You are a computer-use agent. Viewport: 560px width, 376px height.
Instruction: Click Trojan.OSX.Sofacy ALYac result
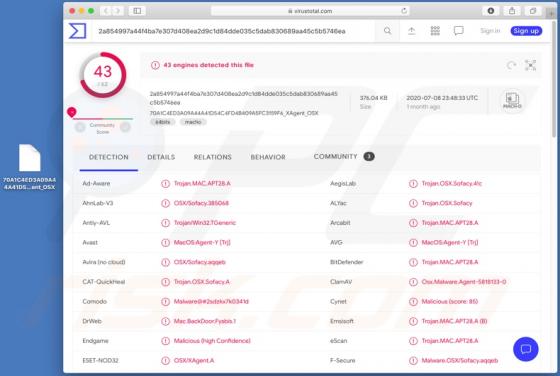point(447,203)
